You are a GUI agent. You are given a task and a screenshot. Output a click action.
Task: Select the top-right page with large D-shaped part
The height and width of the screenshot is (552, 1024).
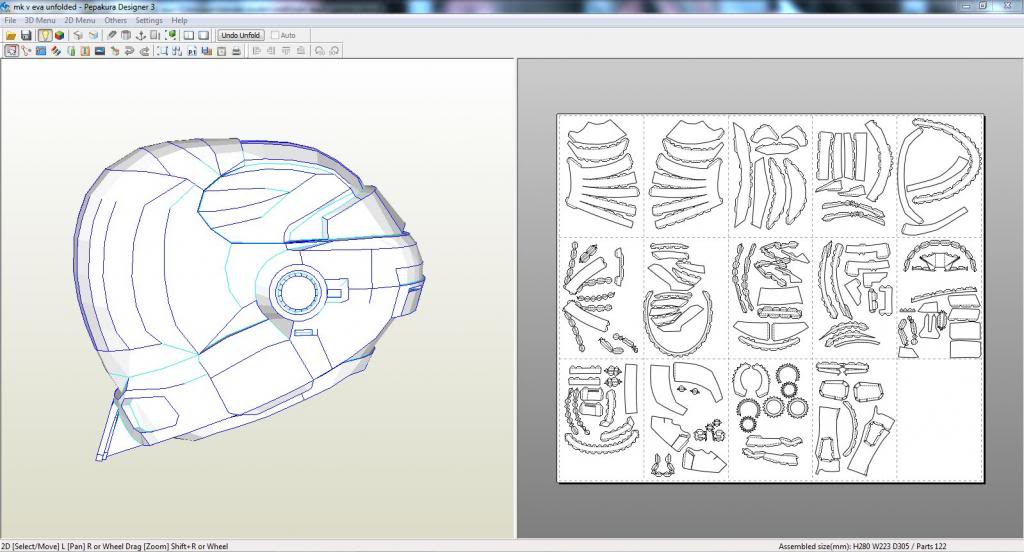tap(940, 176)
